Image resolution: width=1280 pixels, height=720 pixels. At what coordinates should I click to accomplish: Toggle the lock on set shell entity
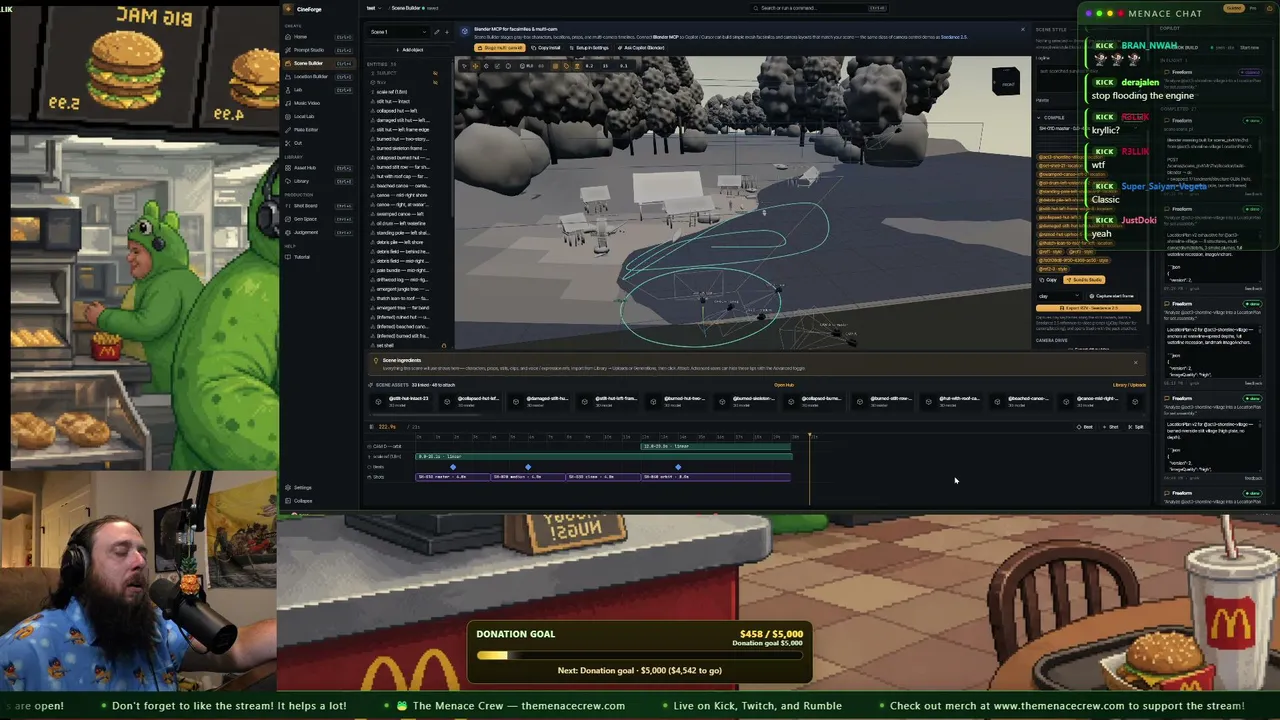[x=444, y=346]
